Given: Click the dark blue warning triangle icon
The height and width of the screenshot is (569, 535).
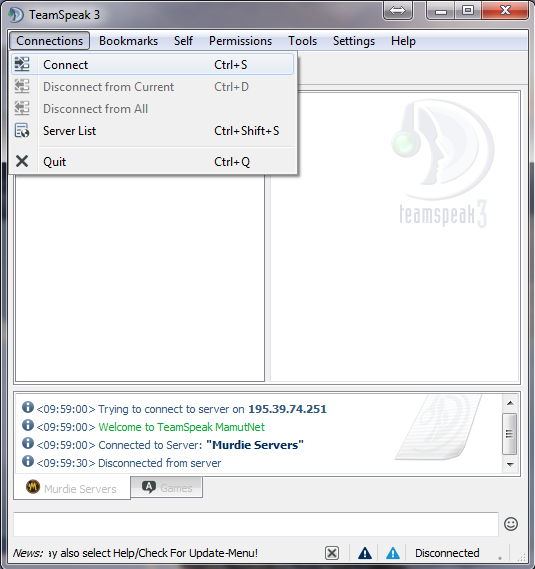Looking at the screenshot, I should click(x=365, y=553).
